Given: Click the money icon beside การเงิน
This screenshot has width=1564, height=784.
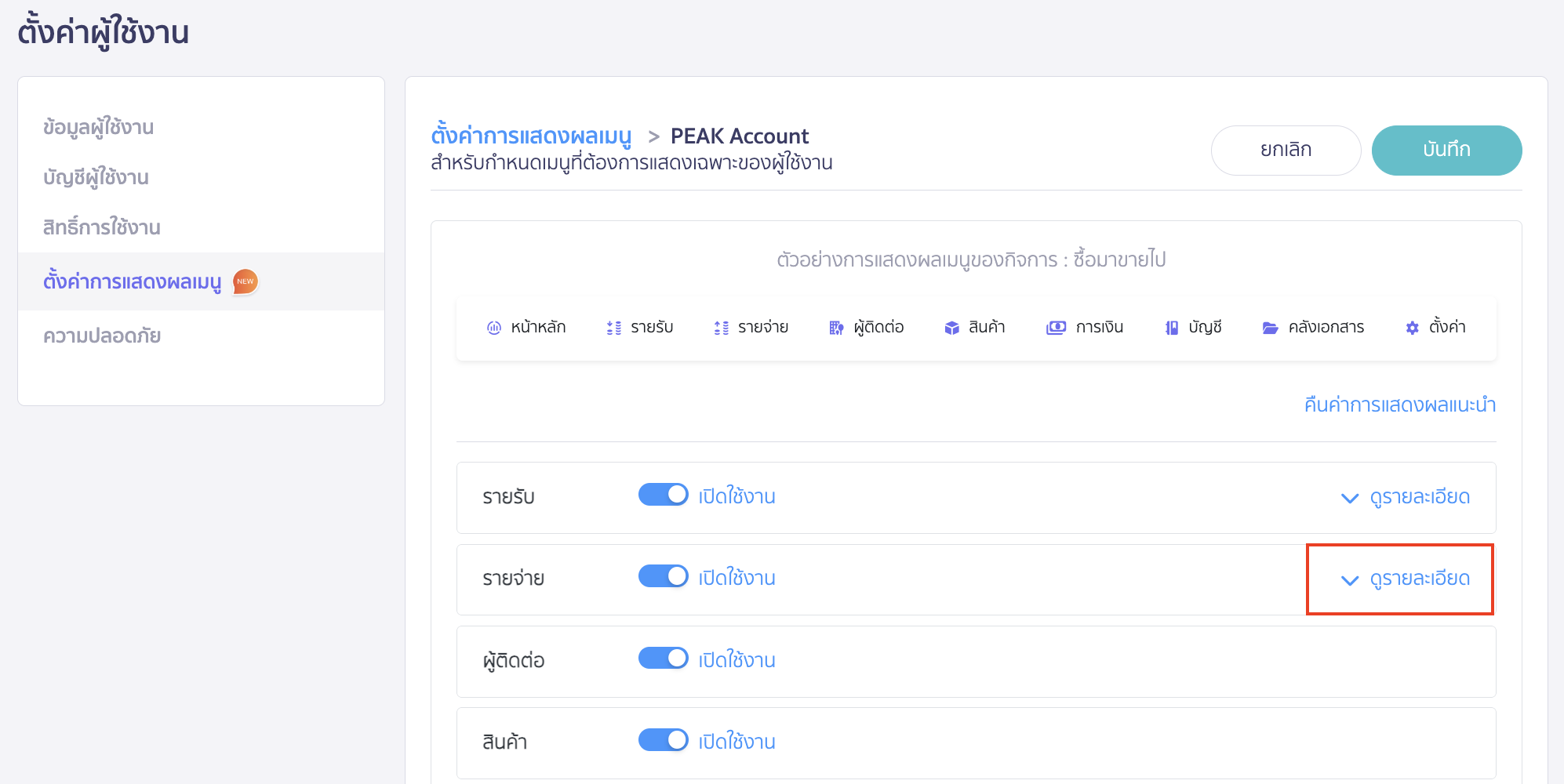Looking at the screenshot, I should pos(1056,328).
